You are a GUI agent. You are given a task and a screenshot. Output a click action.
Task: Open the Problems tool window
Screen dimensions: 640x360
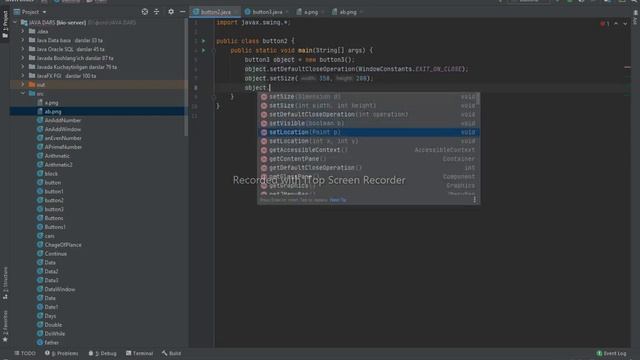pyautogui.click(x=62, y=353)
